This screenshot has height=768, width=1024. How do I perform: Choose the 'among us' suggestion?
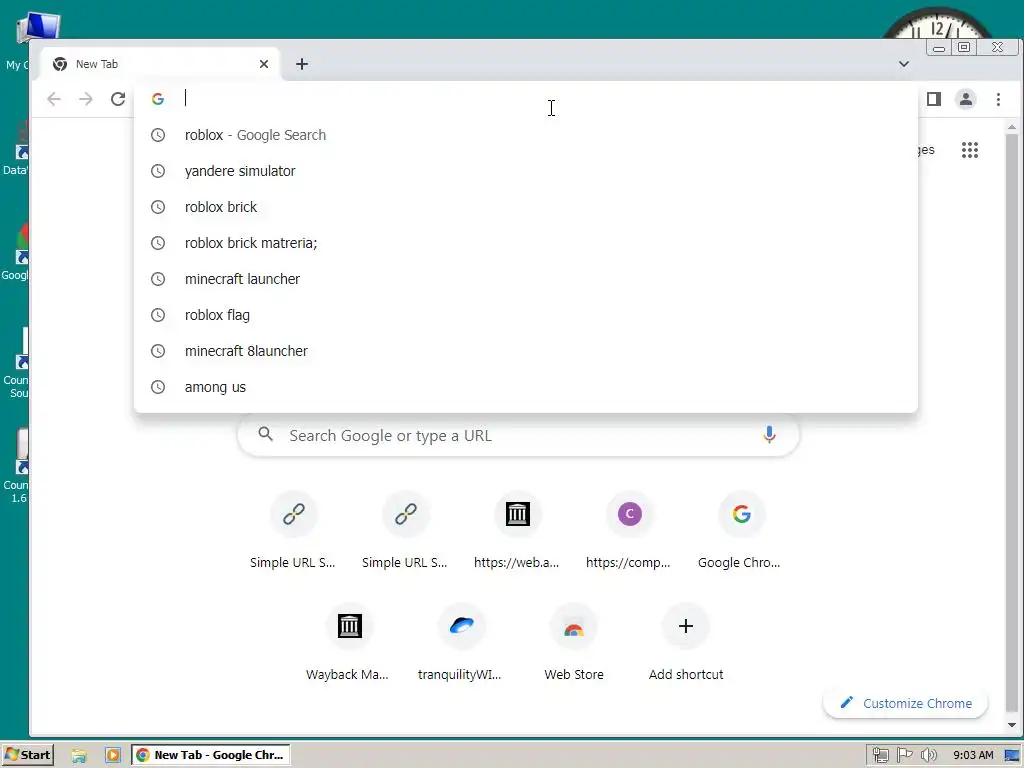coord(526,387)
